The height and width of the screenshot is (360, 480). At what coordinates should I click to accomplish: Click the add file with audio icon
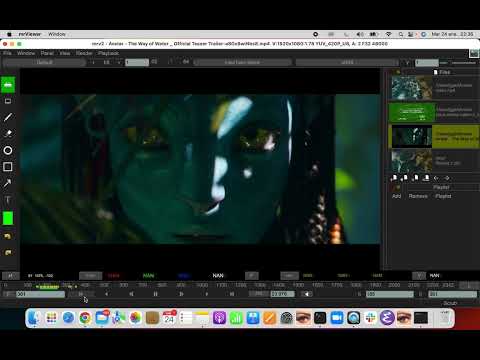405,178
